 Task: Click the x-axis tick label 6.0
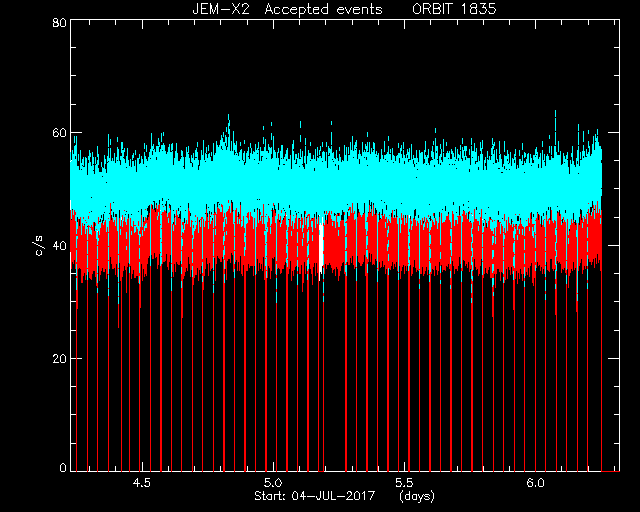pyautogui.click(x=535, y=483)
